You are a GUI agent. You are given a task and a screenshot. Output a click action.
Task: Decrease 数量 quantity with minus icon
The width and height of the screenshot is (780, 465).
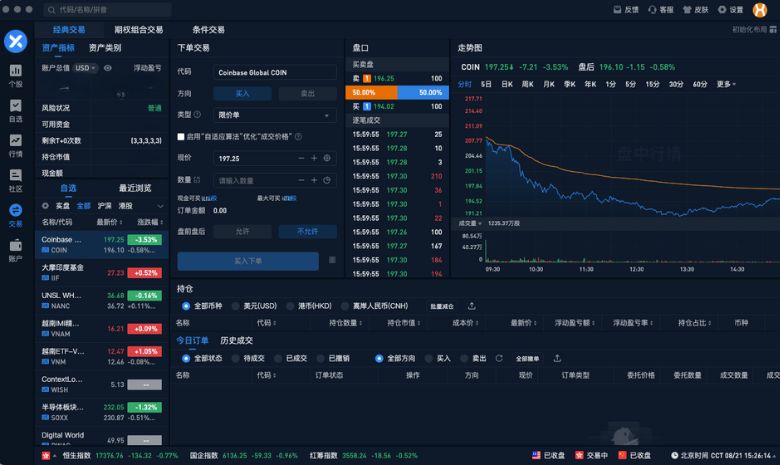click(x=301, y=180)
